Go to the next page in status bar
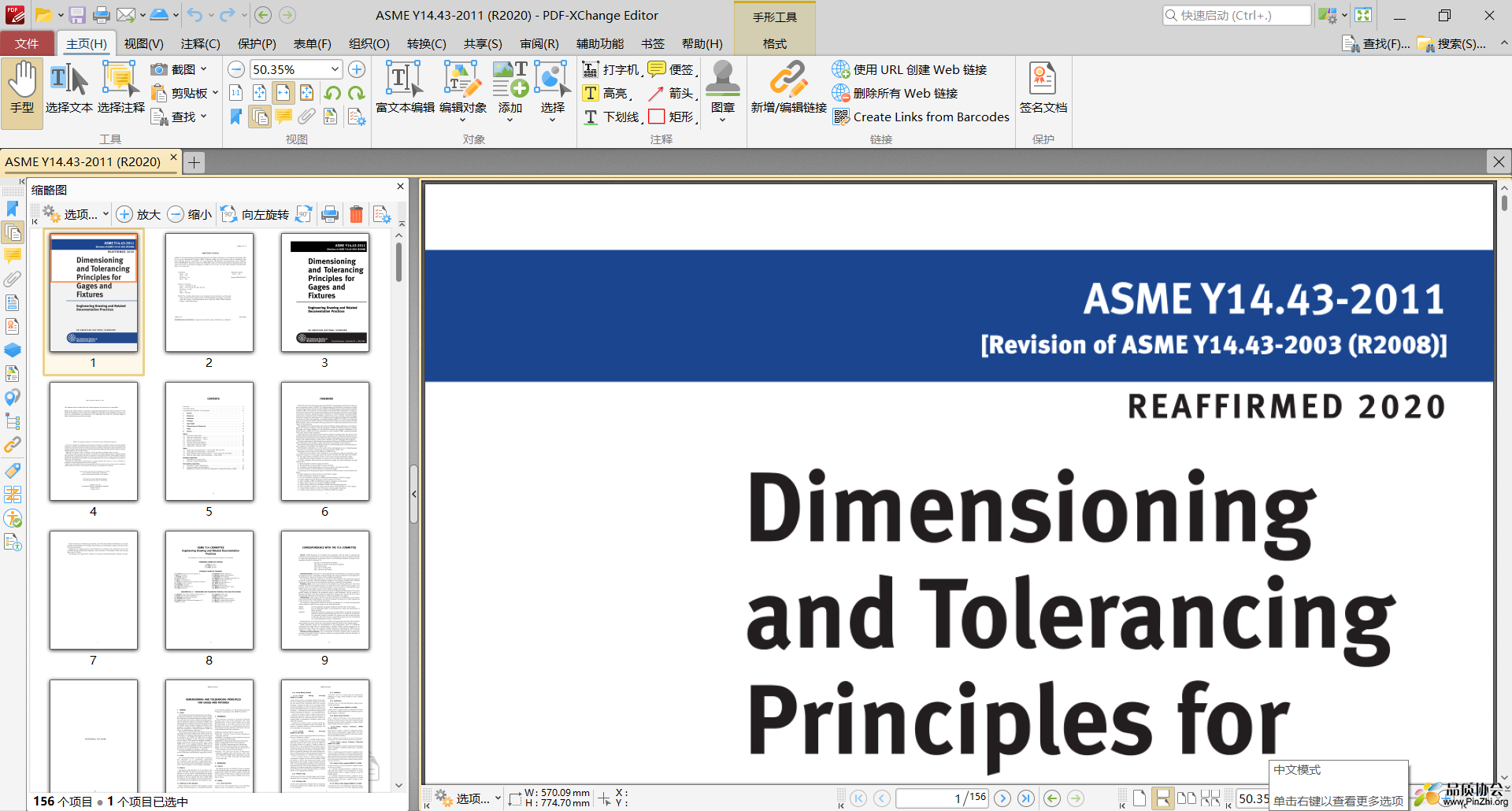1512x811 pixels. 1002,798
